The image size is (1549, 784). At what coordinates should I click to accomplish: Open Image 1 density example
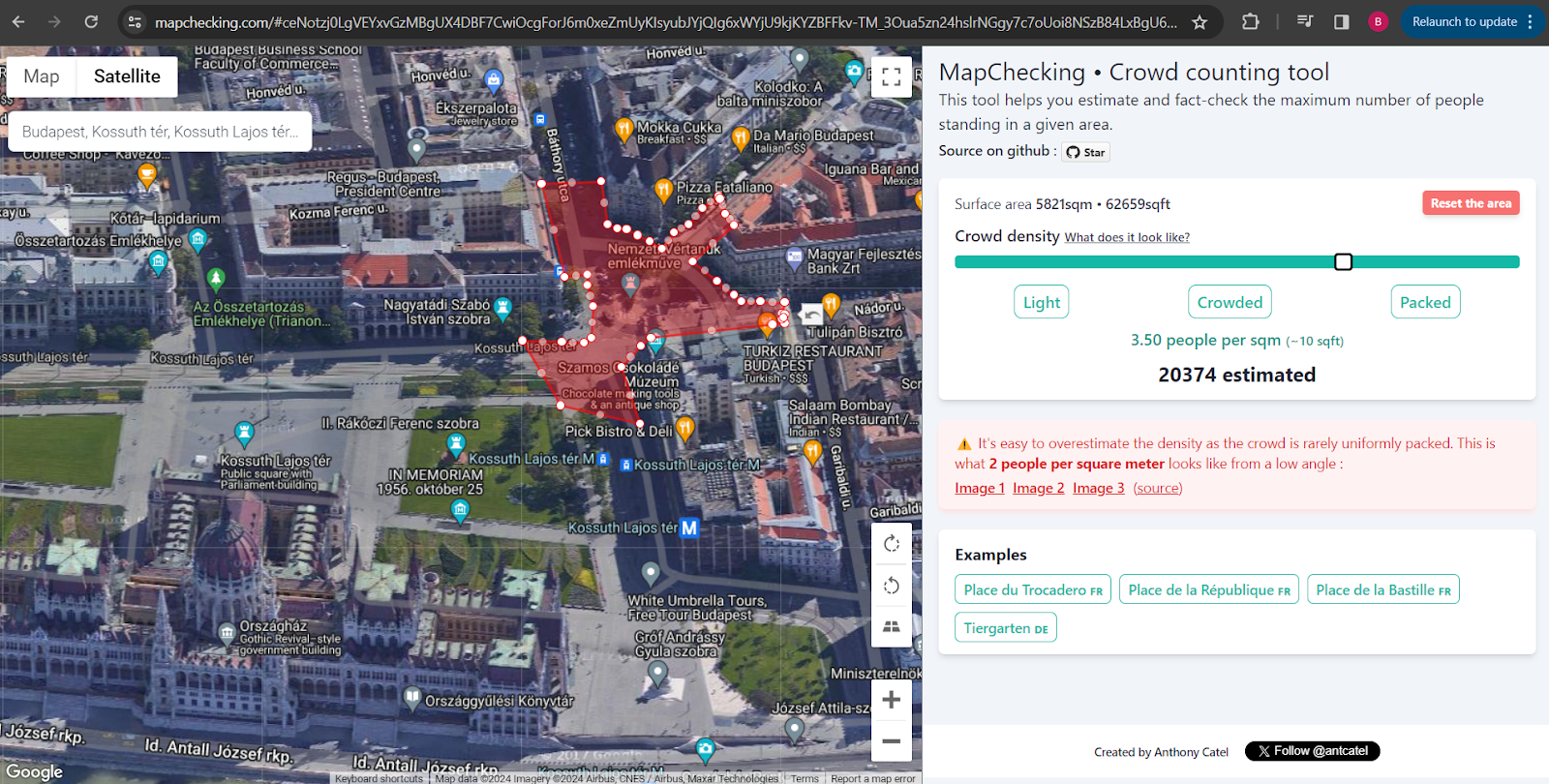coord(980,488)
